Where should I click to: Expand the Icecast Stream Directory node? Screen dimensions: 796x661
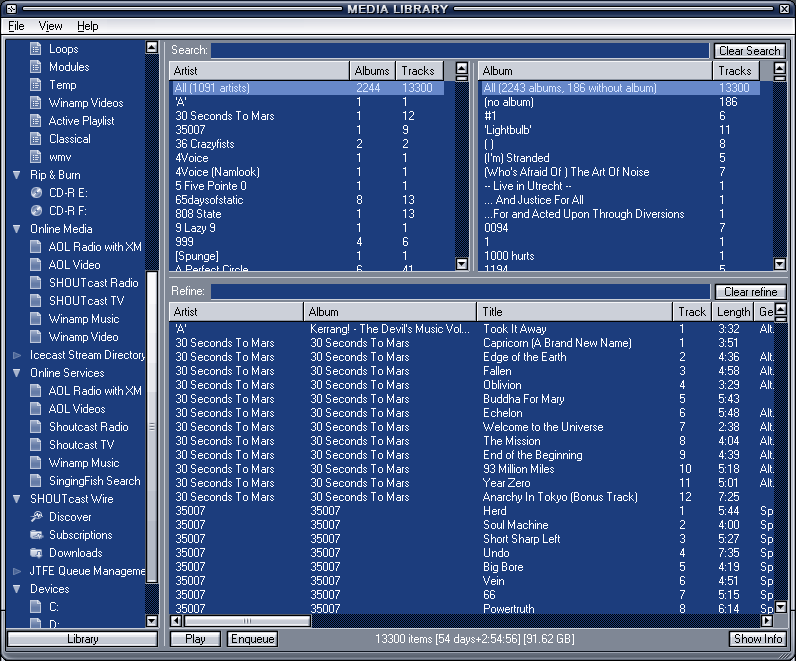[17, 355]
